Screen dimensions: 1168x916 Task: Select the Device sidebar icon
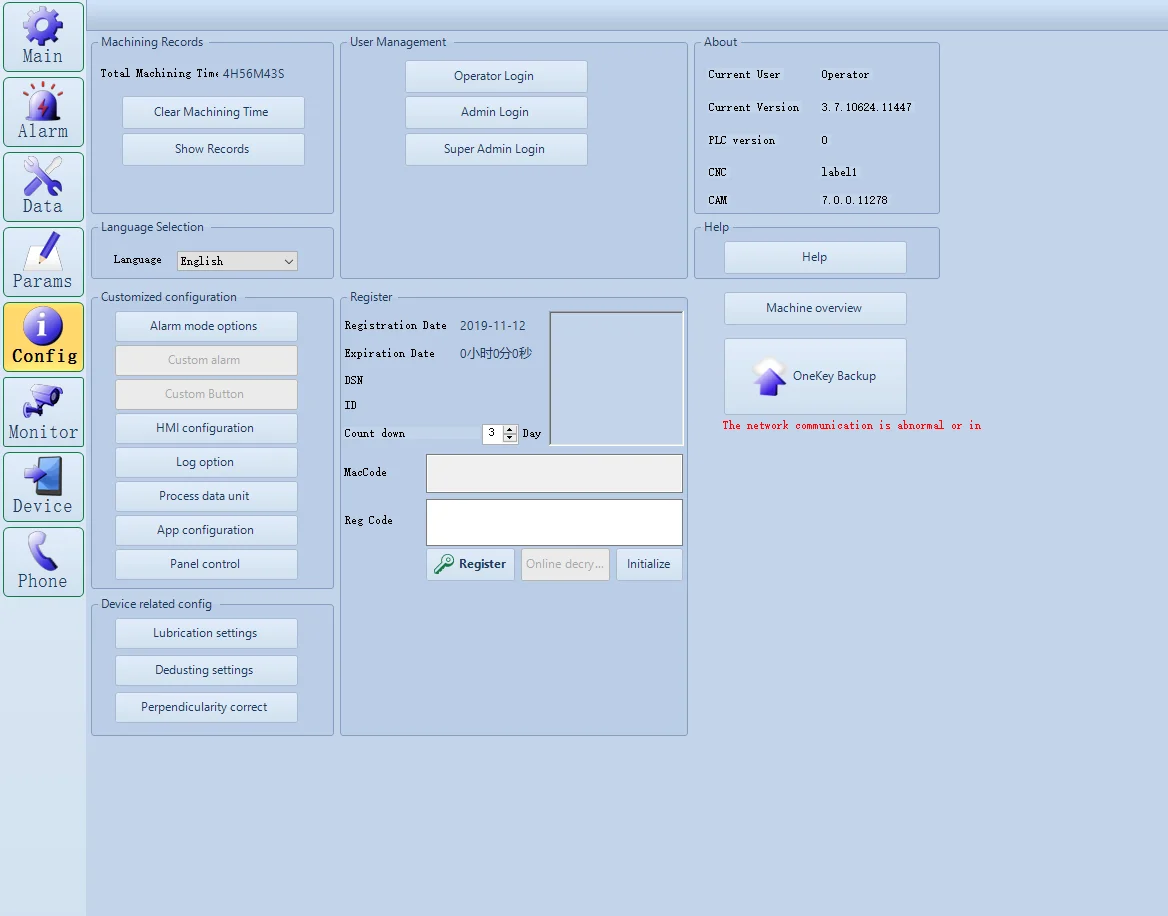point(42,486)
